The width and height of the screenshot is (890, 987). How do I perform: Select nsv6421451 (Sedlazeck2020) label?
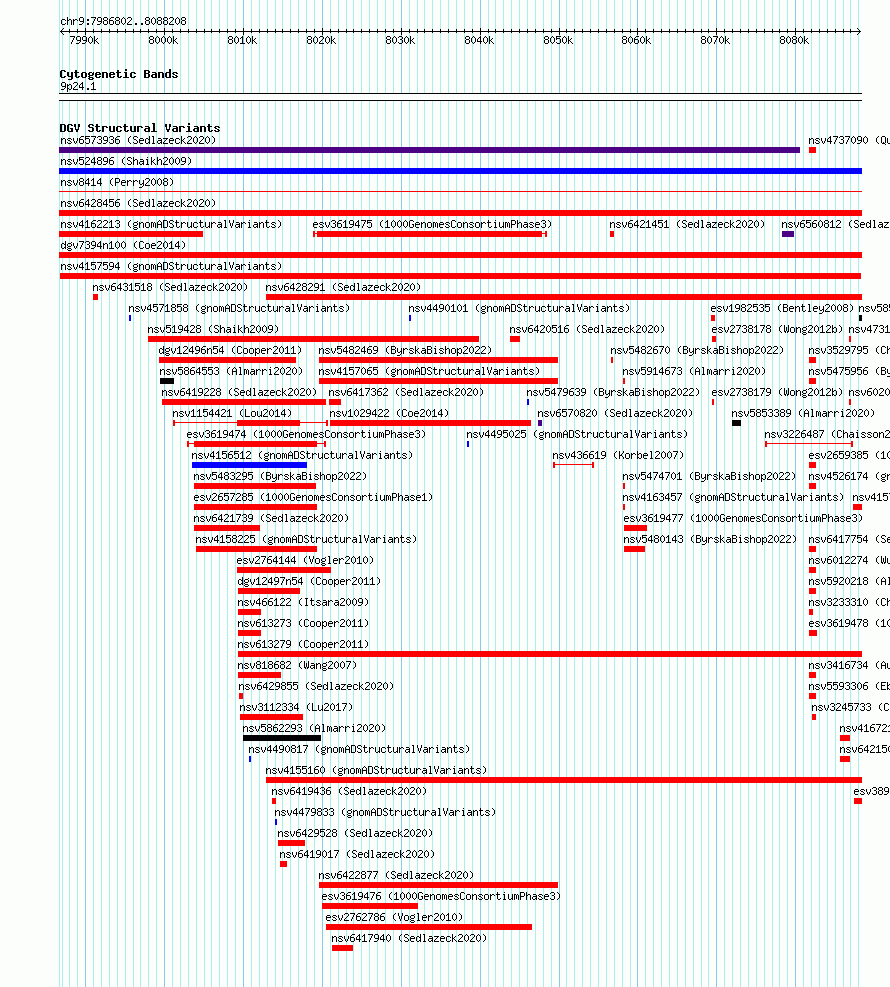(x=687, y=224)
